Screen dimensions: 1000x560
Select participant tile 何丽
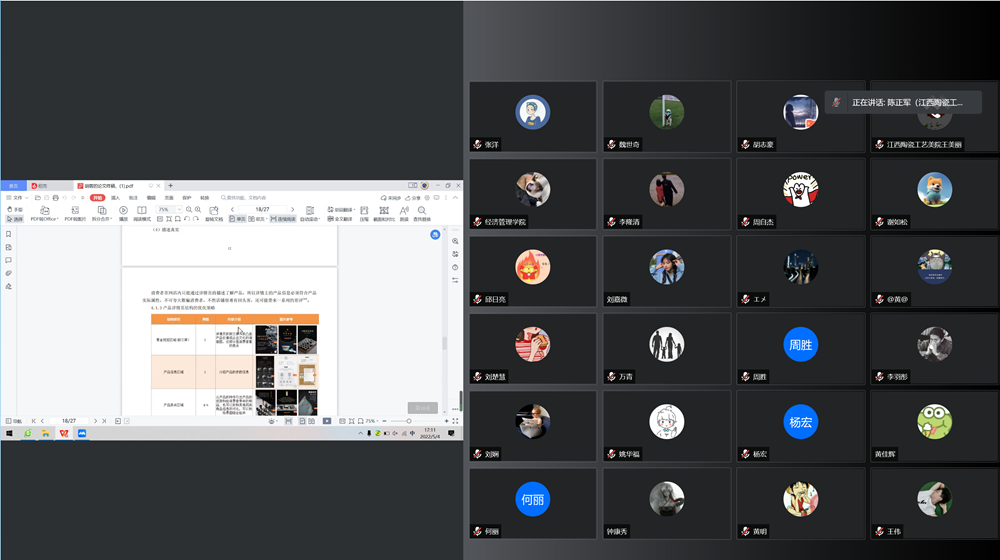click(x=533, y=503)
